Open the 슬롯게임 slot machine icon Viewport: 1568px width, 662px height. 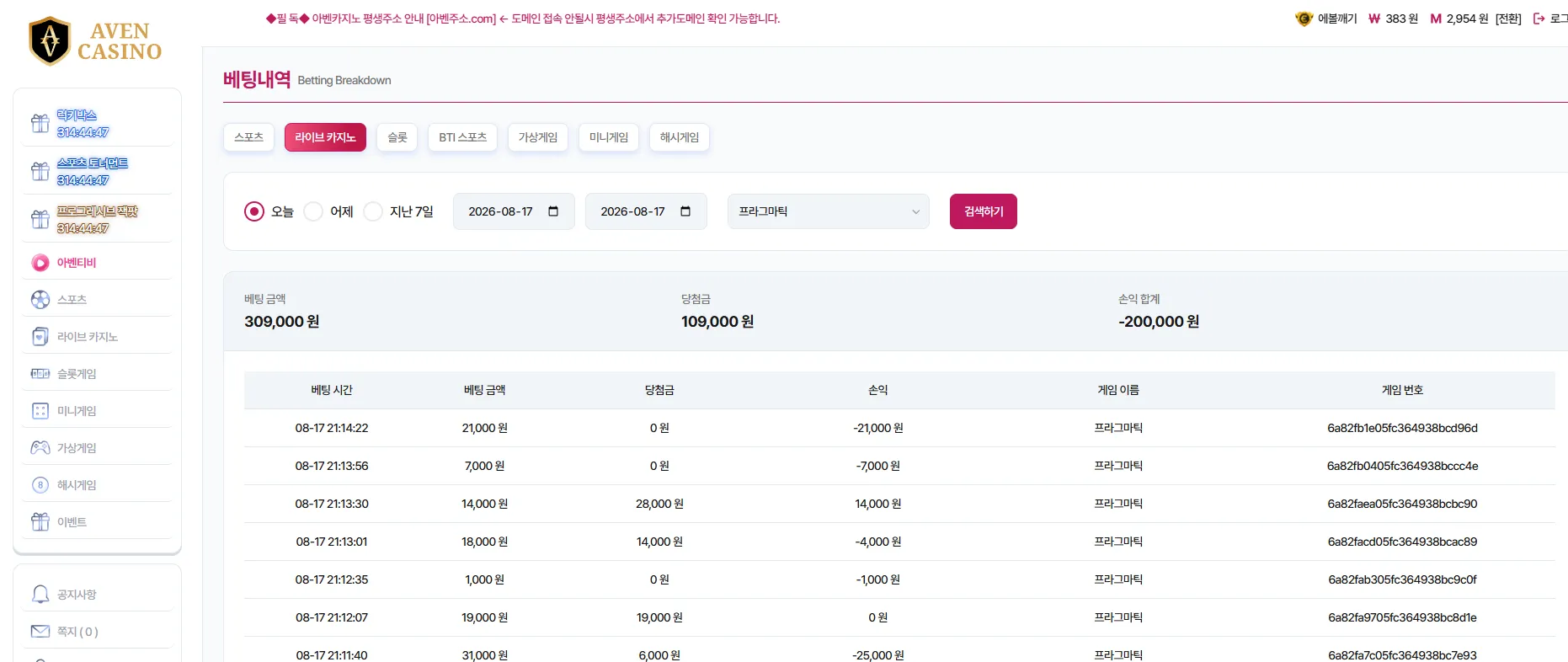click(40, 374)
